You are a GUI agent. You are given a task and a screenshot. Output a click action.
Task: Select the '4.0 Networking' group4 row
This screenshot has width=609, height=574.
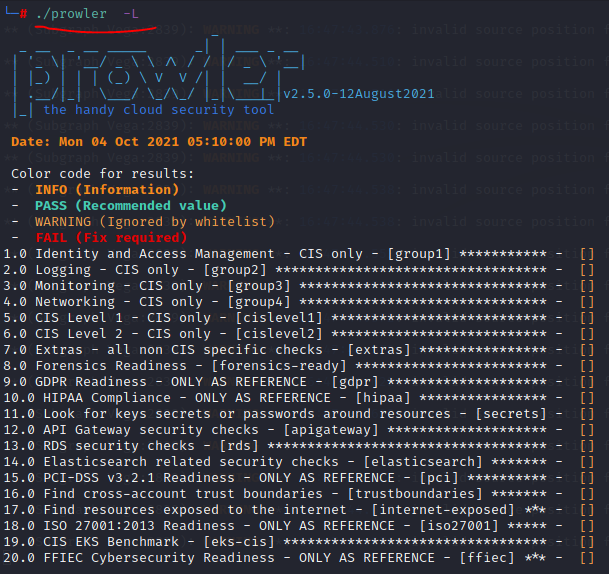[299, 301]
